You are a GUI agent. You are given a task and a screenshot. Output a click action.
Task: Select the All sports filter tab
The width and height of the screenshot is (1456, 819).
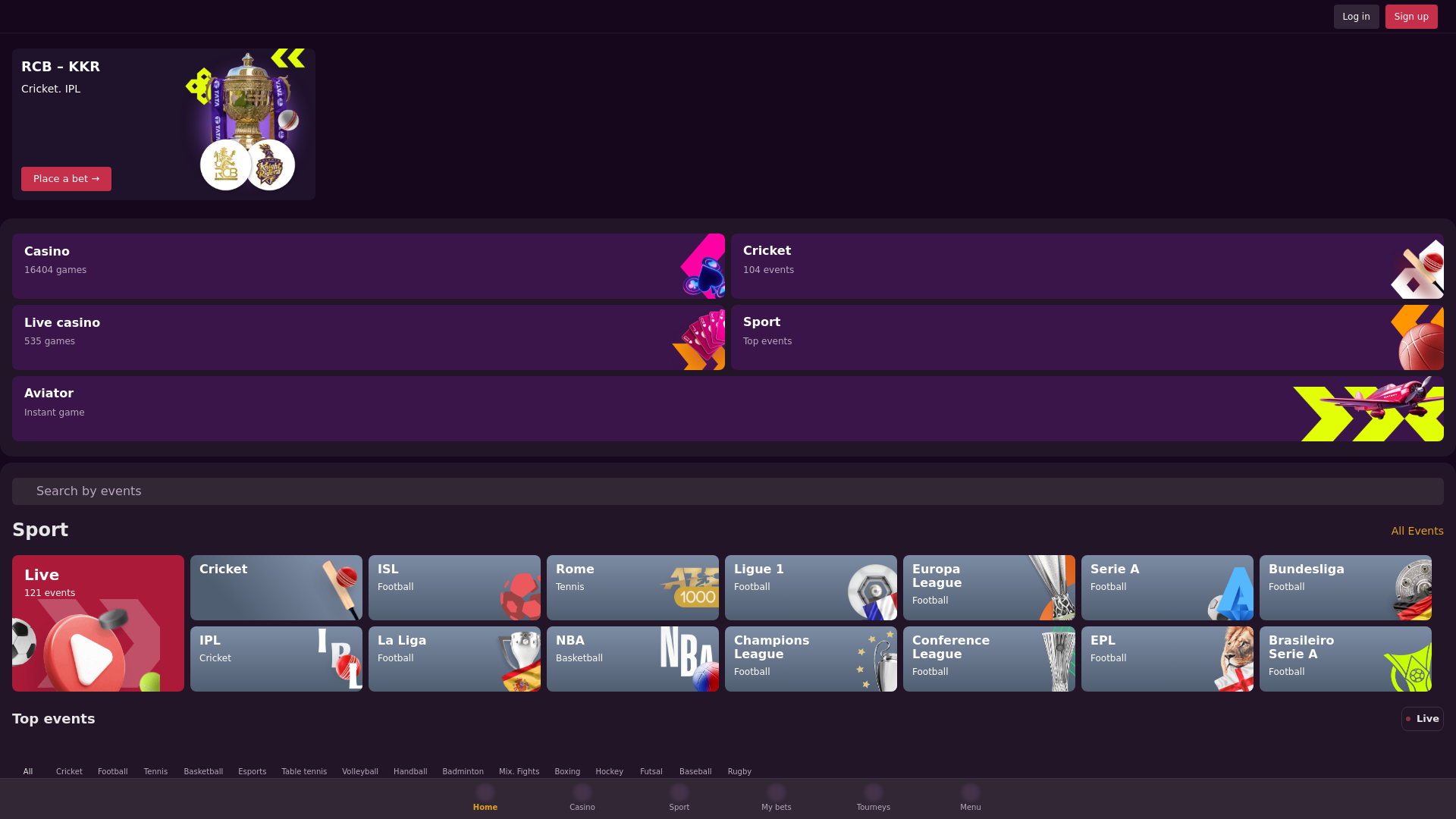coord(28,772)
